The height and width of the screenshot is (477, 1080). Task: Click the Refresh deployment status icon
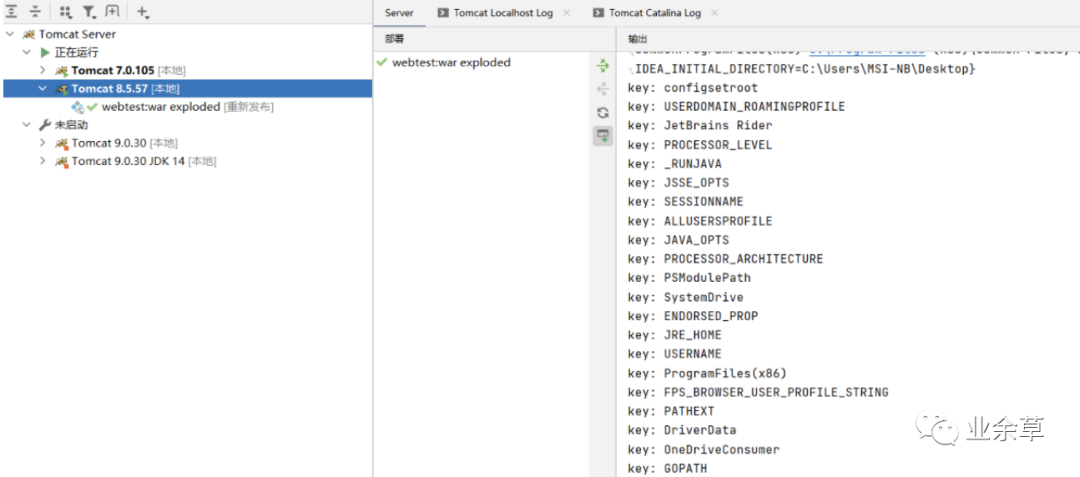coord(603,112)
